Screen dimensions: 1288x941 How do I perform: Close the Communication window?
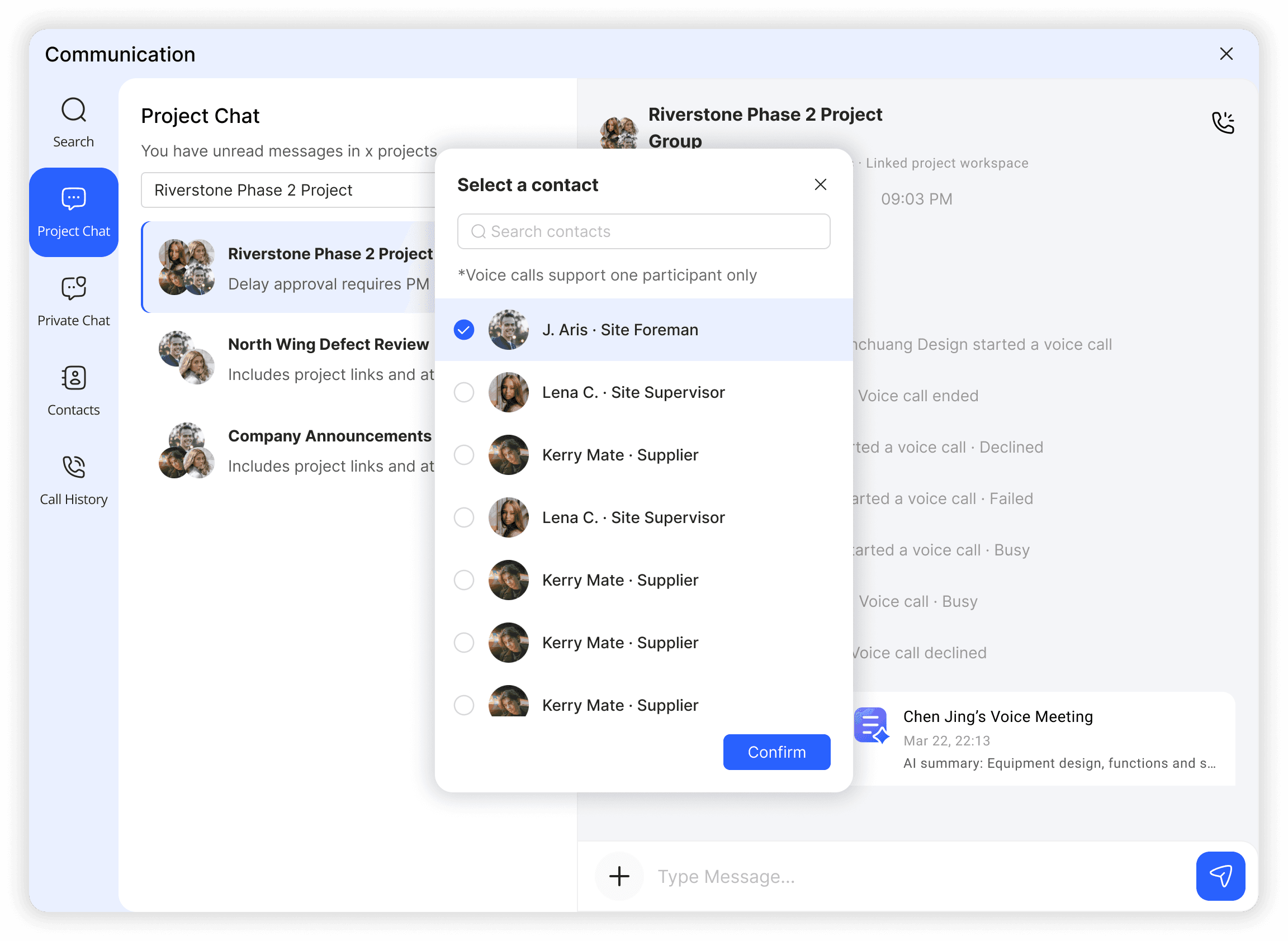coord(1226,54)
